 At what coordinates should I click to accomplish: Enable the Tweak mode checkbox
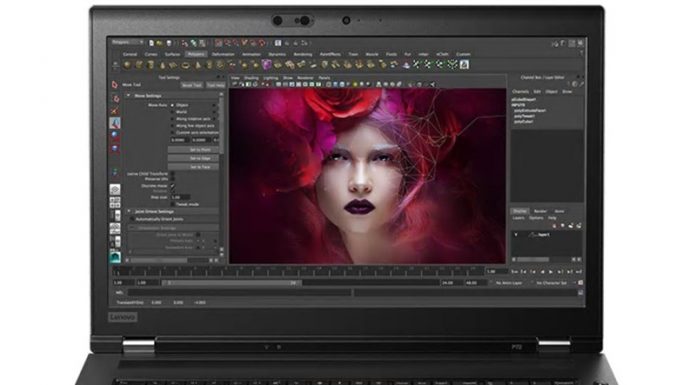point(173,204)
